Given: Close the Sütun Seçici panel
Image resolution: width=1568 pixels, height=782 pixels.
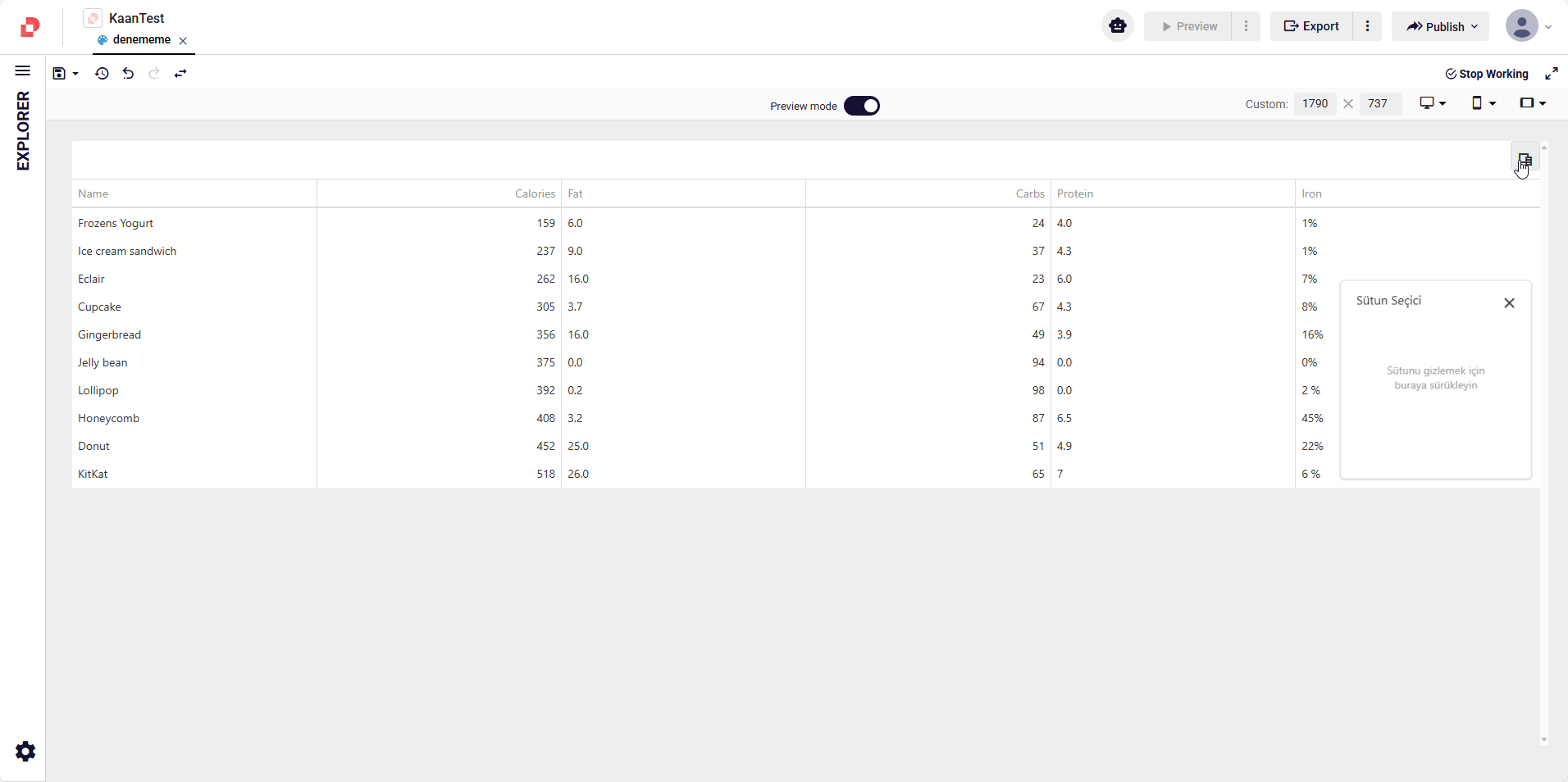Looking at the screenshot, I should click(1509, 303).
